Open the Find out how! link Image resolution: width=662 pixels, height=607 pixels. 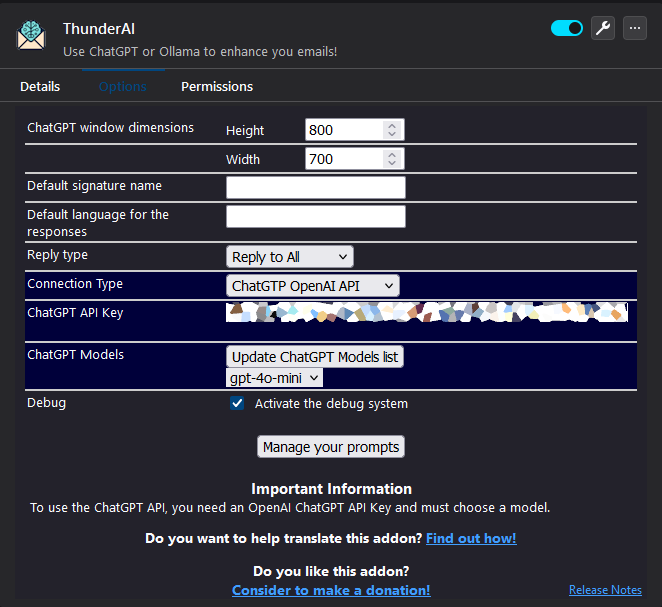[471, 538]
